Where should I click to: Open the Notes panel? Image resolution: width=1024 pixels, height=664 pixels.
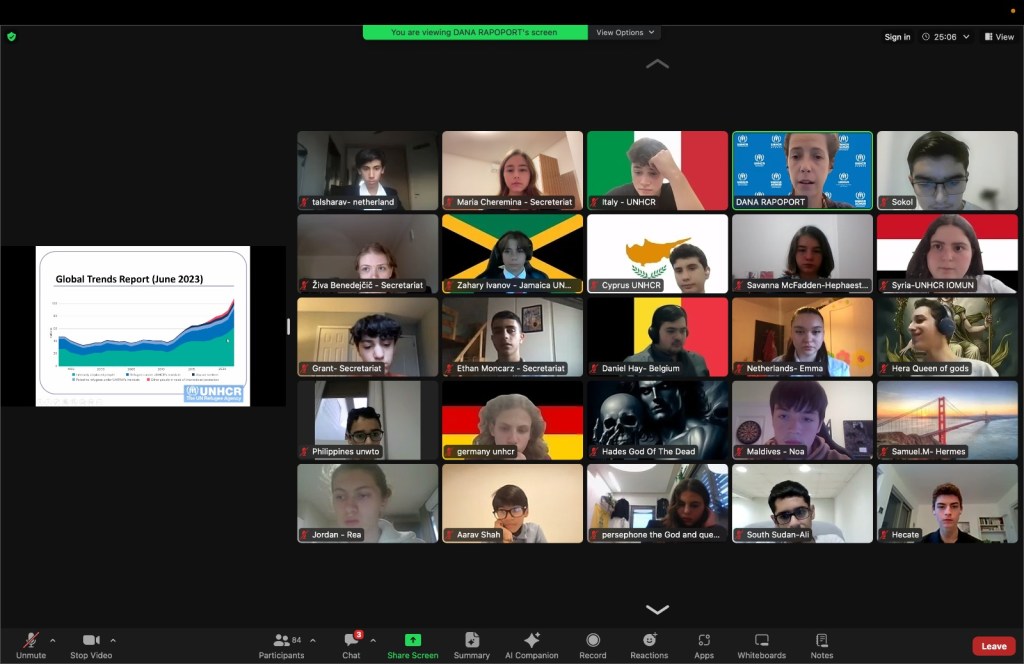(x=821, y=645)
